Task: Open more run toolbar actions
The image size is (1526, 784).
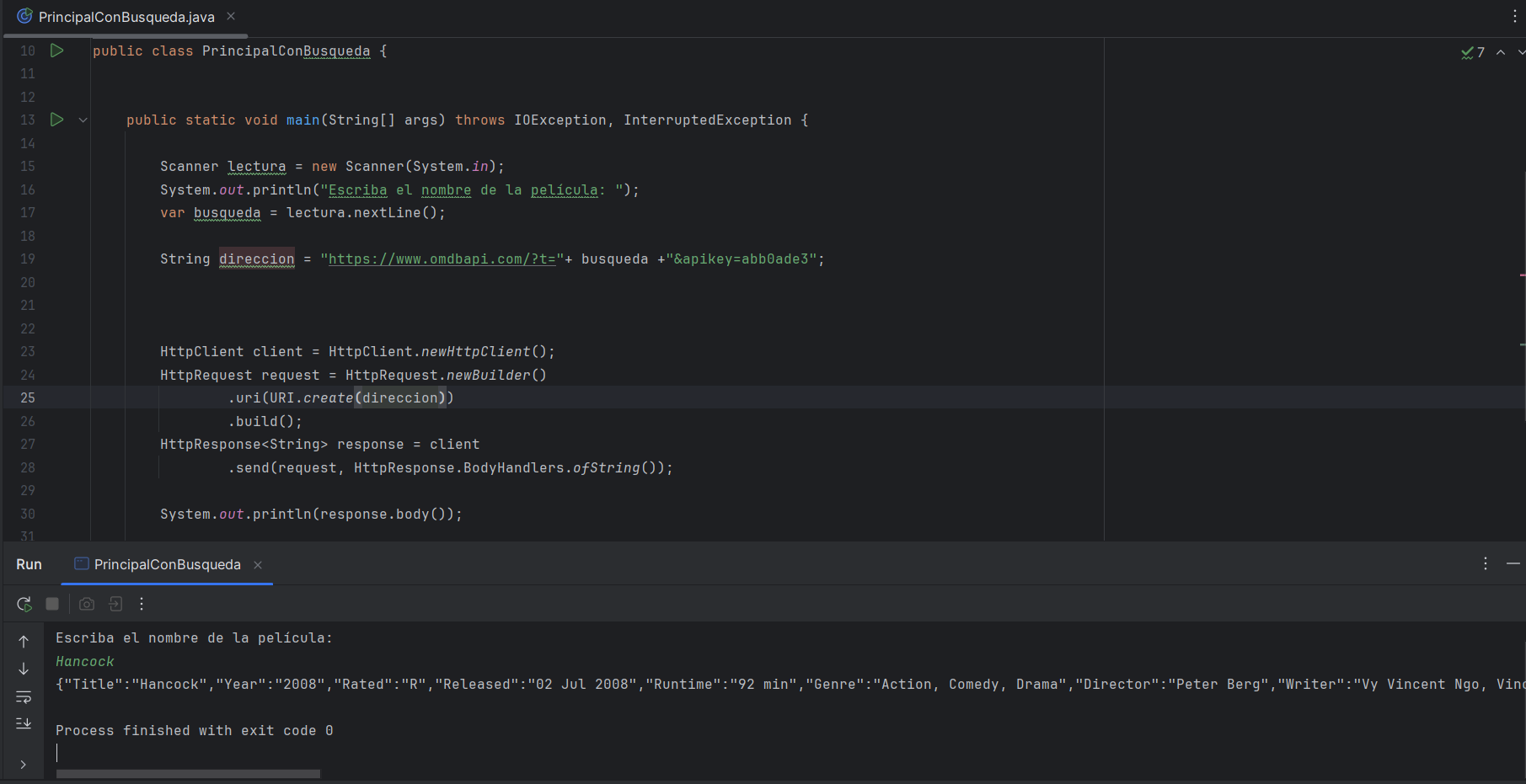Action: [x=142, y=604]
